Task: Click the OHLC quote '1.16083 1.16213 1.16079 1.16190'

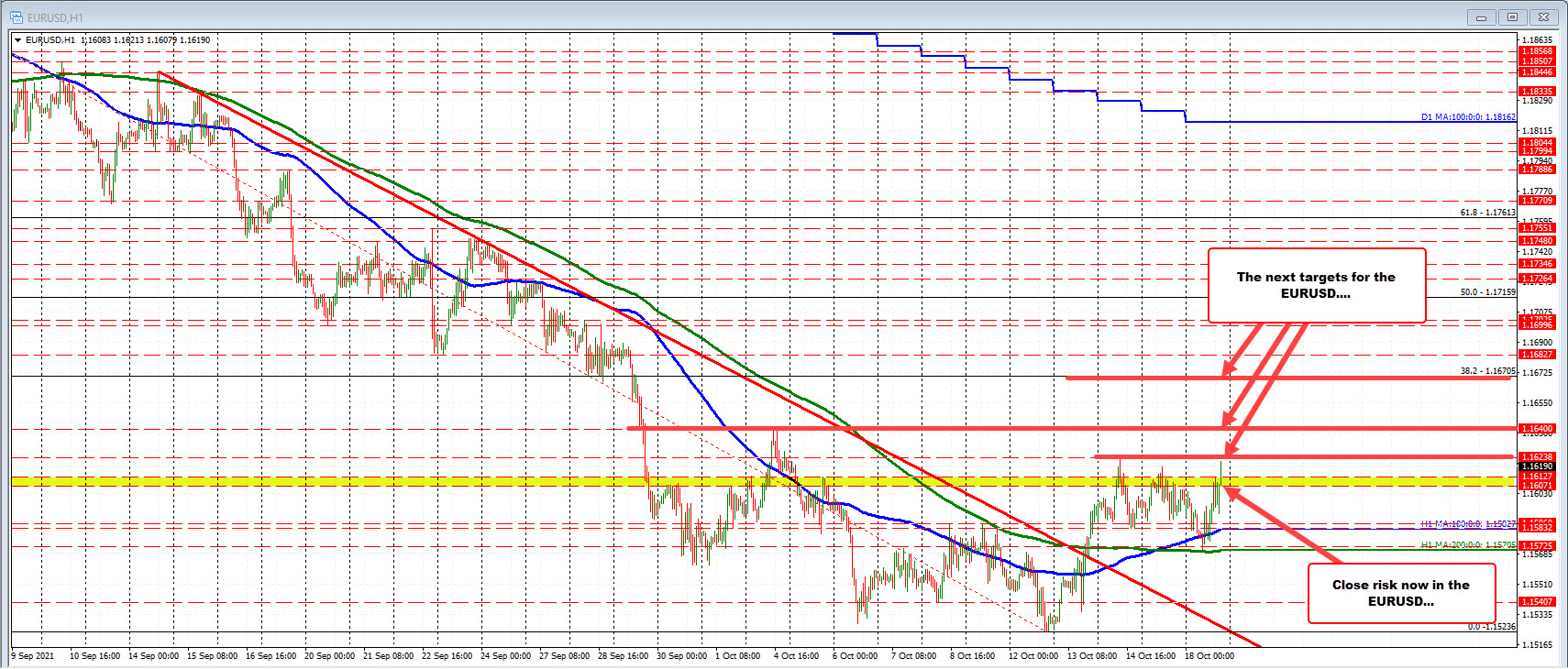Action: pyautogui.click(x=145, y=40)
